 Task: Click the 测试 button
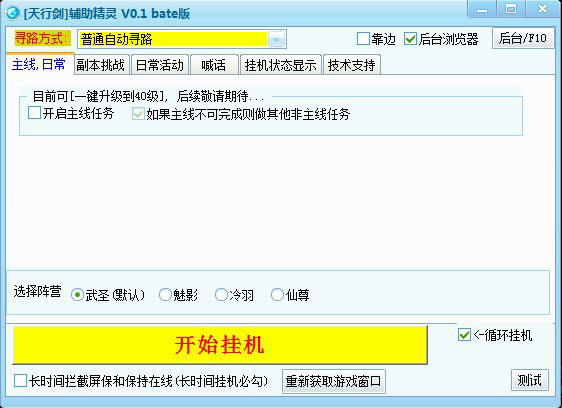[x=530, y=380]
